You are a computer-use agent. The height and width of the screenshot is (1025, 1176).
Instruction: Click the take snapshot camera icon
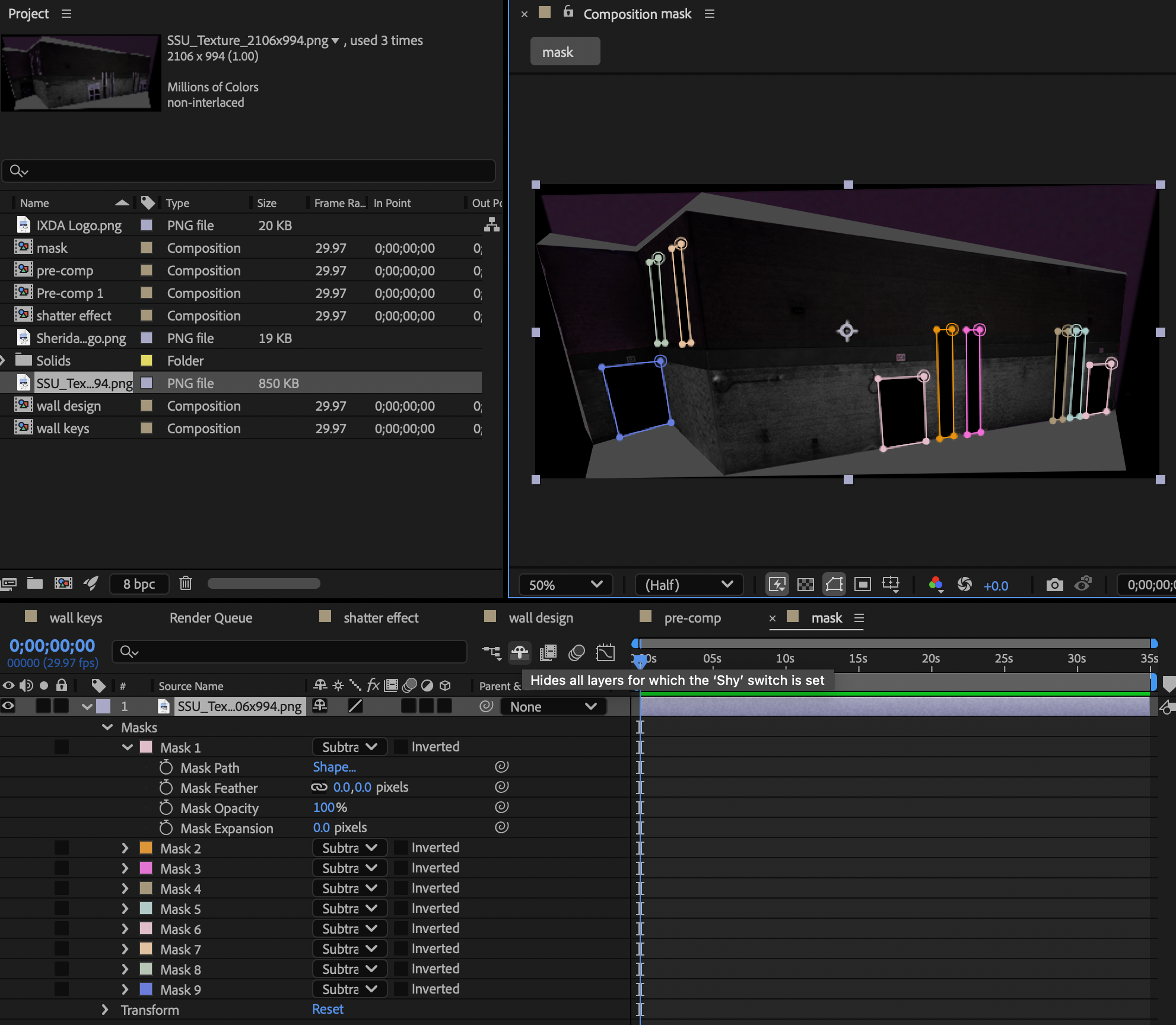(x=1054, y=585)
